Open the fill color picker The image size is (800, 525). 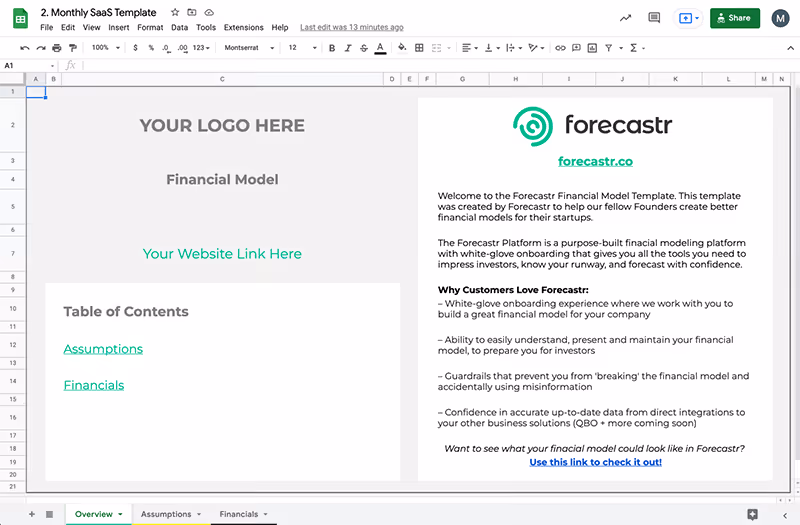point(402,48)
